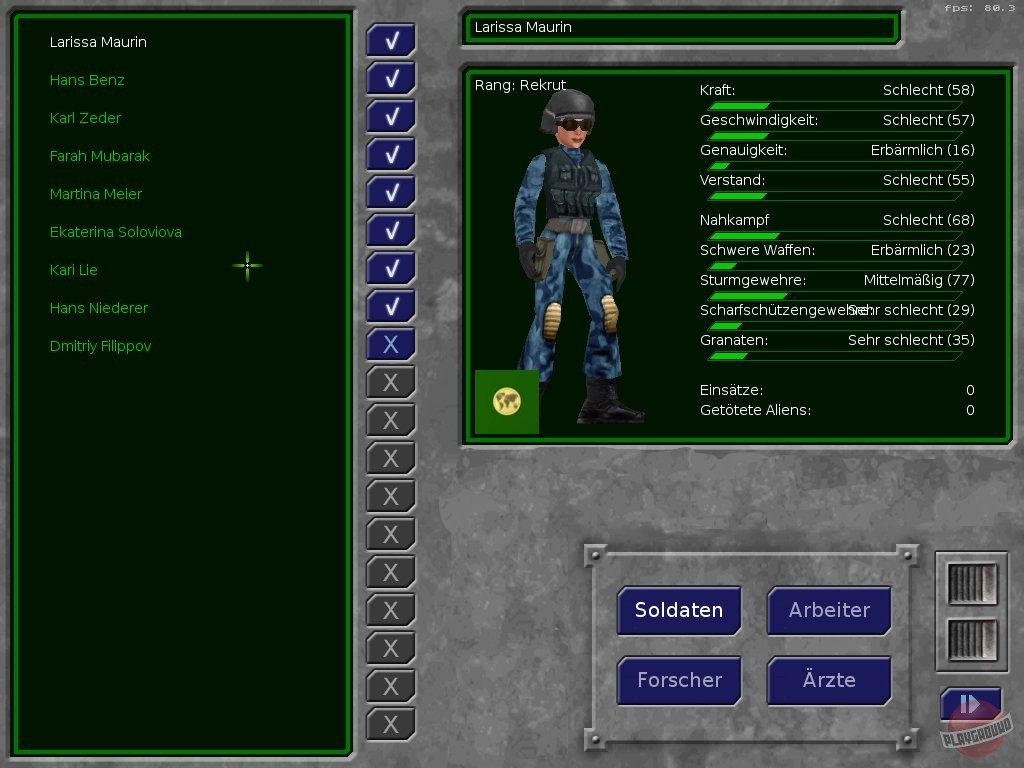Select the Soldaten category button
The width and height of the screenshot is (1024, 768).
pos(679,610)
